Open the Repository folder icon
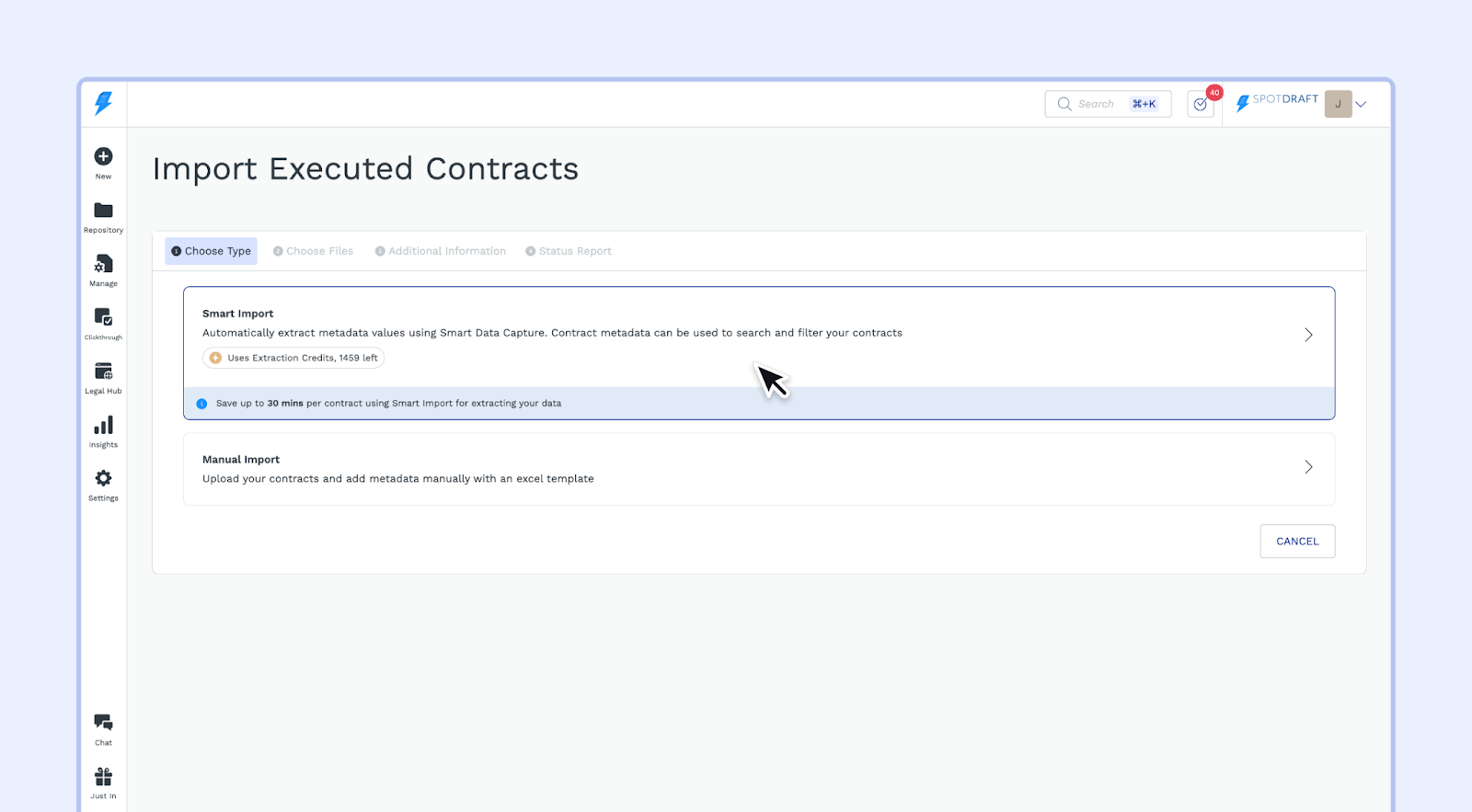Screen dimensions: 1472x812 [x=103, y=211]
